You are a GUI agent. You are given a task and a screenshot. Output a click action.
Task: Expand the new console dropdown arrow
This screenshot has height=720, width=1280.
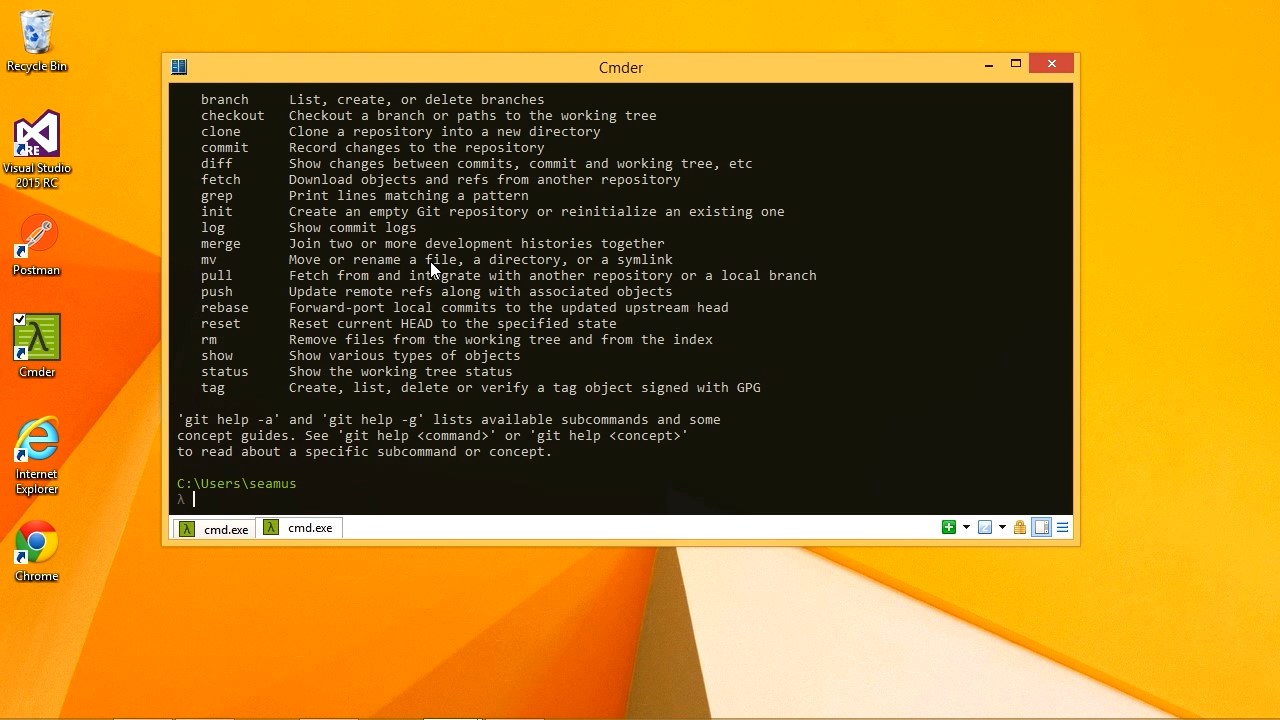(966, 528)
